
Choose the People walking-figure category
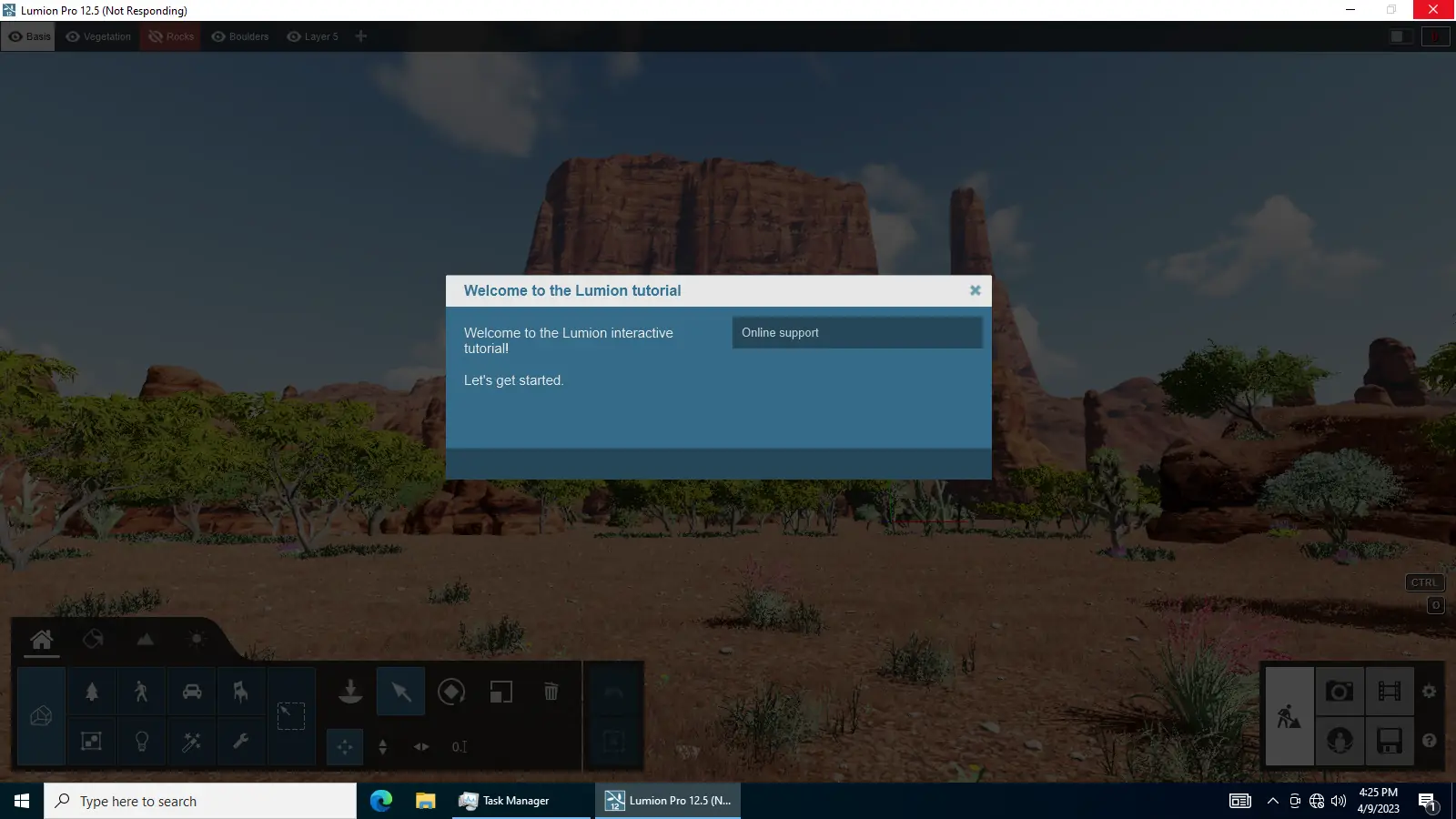(x=141, y=692)
